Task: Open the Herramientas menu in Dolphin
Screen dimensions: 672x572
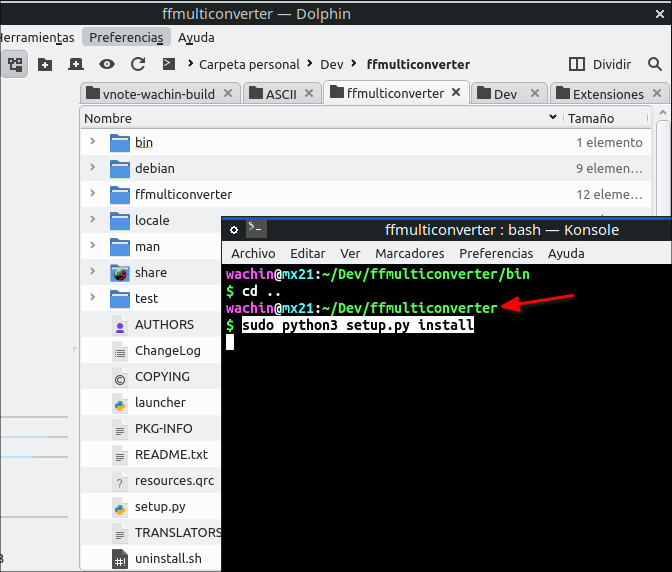Action: click(38, 37)
